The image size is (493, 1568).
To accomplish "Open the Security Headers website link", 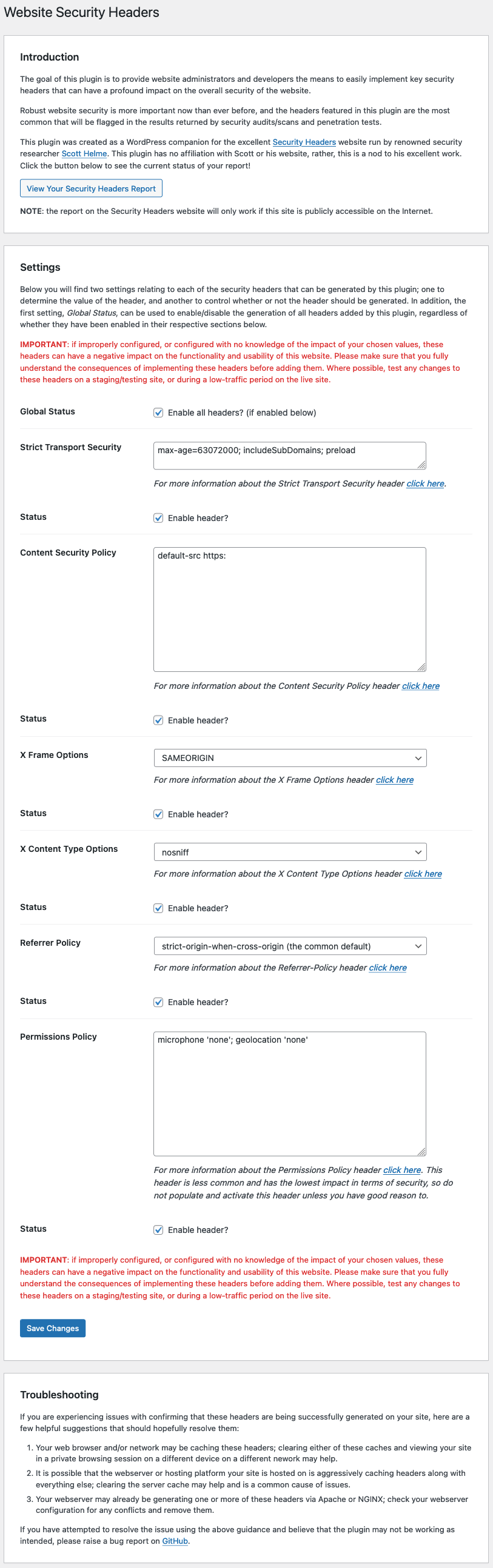I will point(304,142).
